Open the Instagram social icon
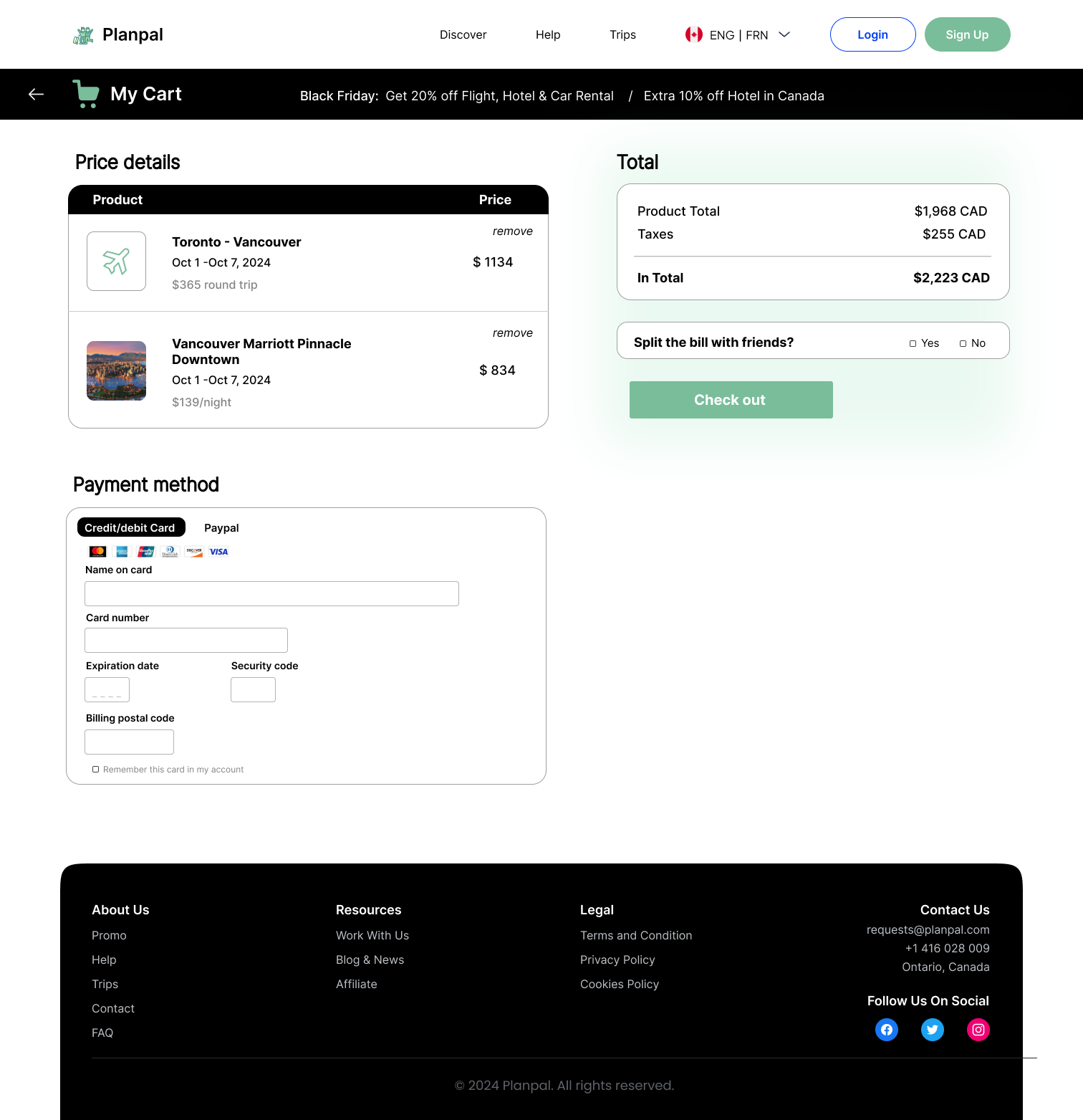Image resolution: width=1083 pixels, height=1120 pixels. 978,1030
